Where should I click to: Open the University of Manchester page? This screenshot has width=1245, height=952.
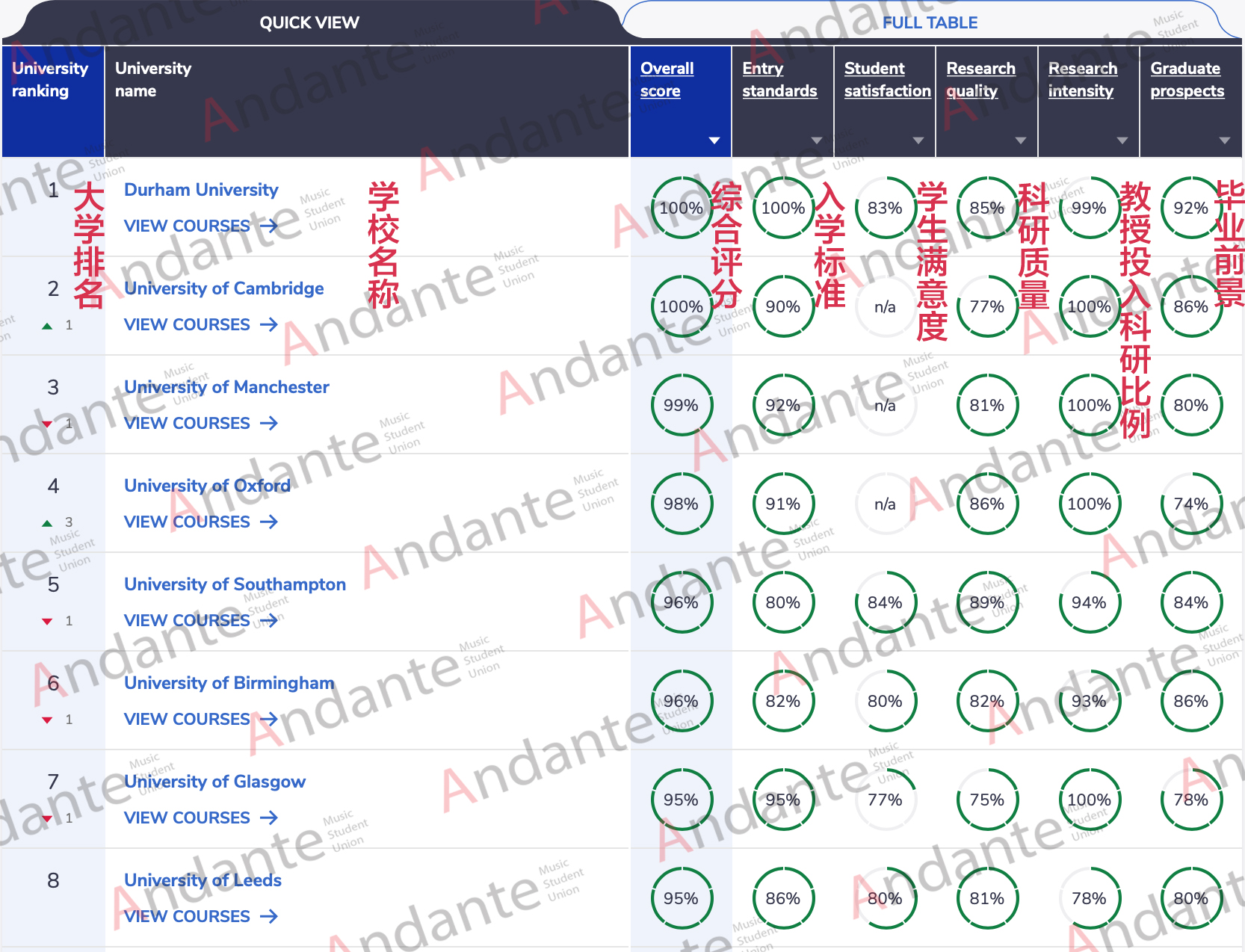226,387
